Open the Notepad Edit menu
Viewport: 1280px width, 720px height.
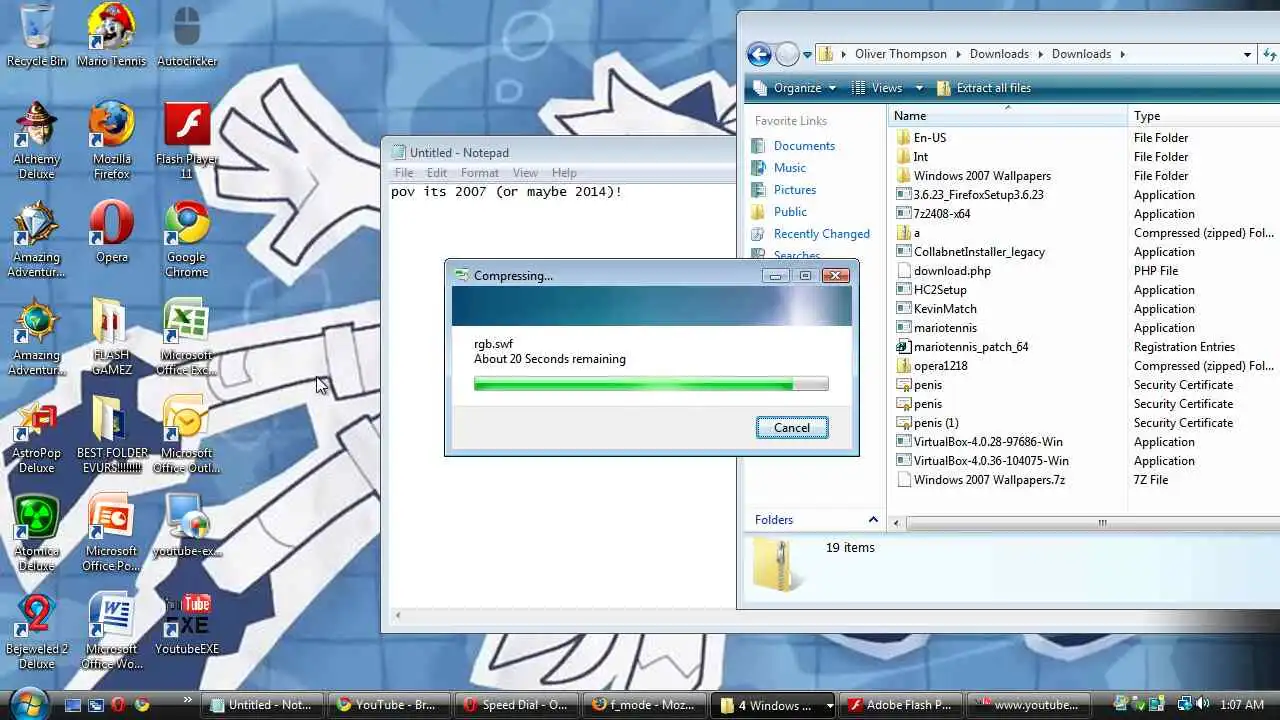(x=437, y=173)
